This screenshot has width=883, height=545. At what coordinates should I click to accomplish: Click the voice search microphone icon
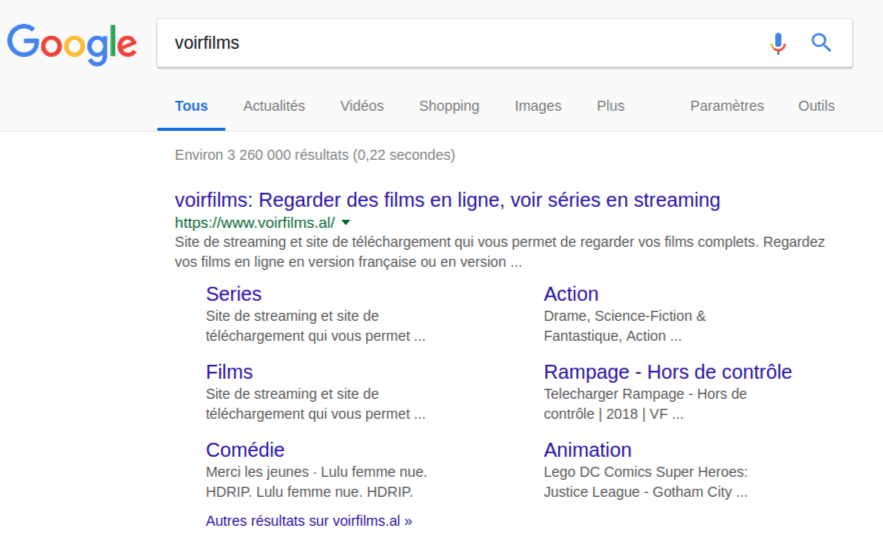[777, 43]
